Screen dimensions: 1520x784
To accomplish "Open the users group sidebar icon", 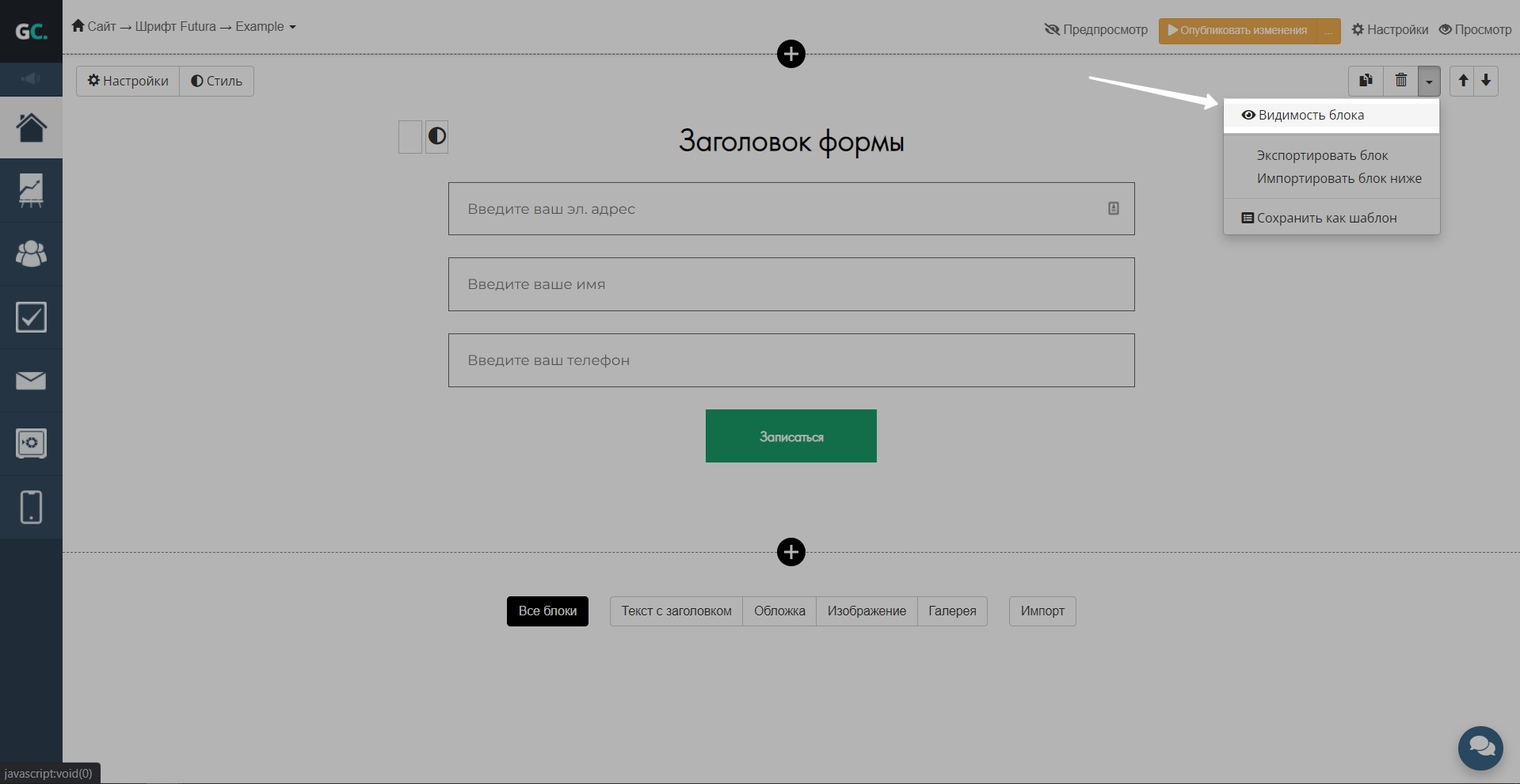I will click(x=31, y=253).
